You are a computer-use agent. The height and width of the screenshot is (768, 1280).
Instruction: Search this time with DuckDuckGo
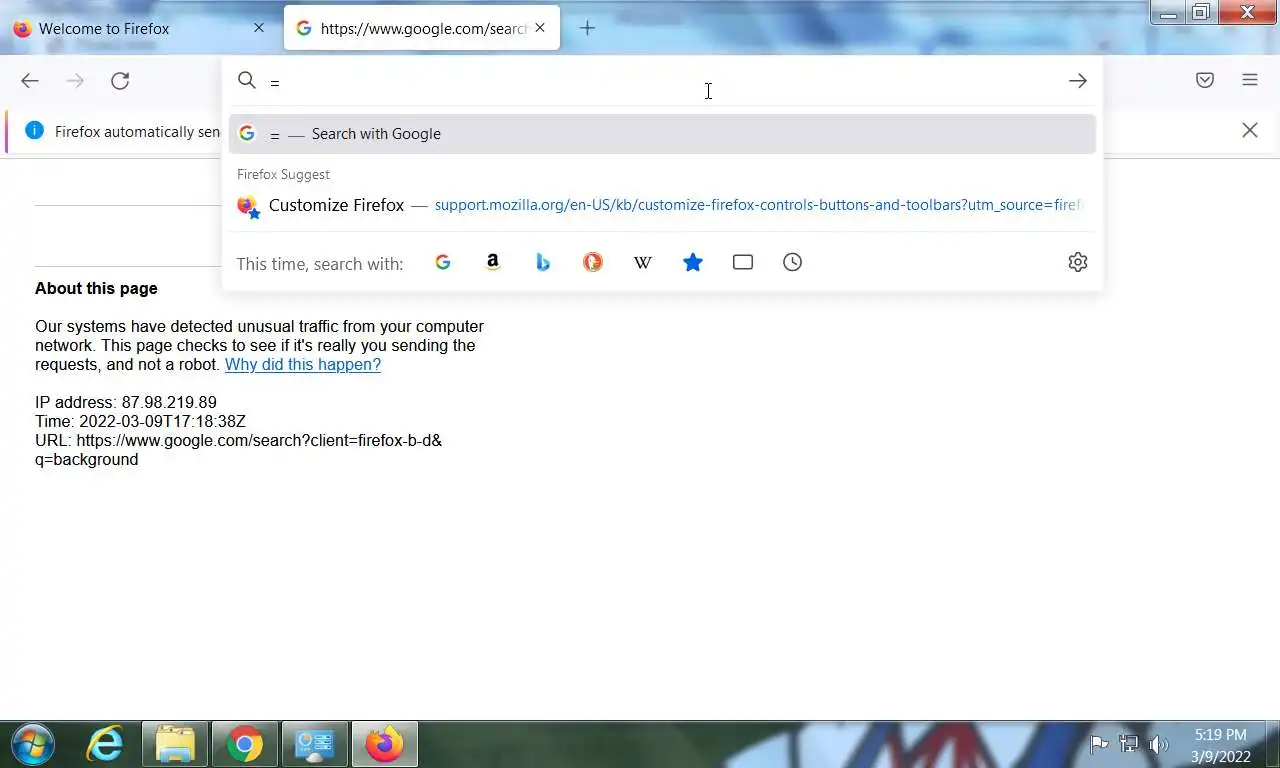tap(593, 262)
